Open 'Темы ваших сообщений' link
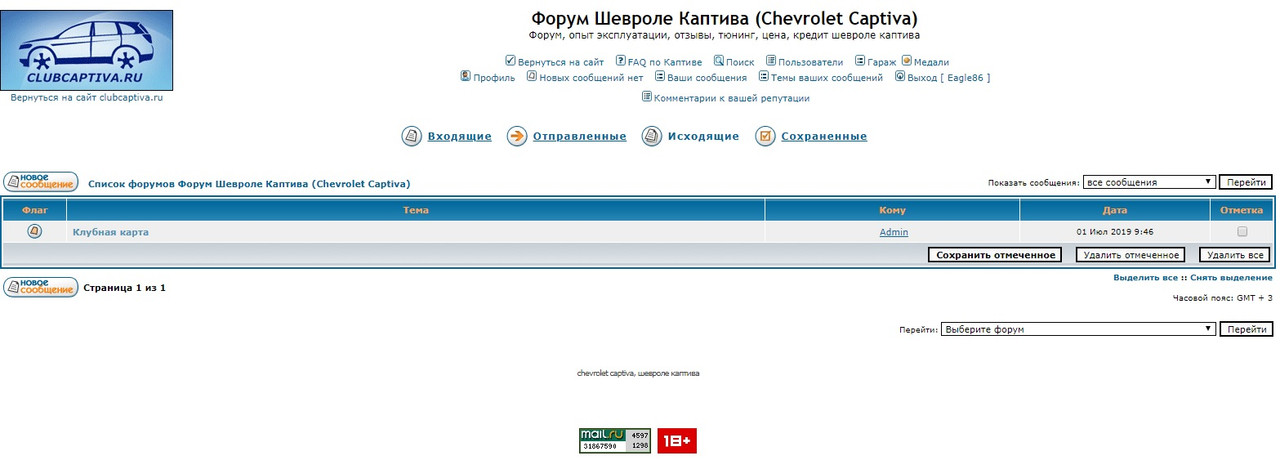This screenshot has width=1280, height=461. (x=827, y=78)
